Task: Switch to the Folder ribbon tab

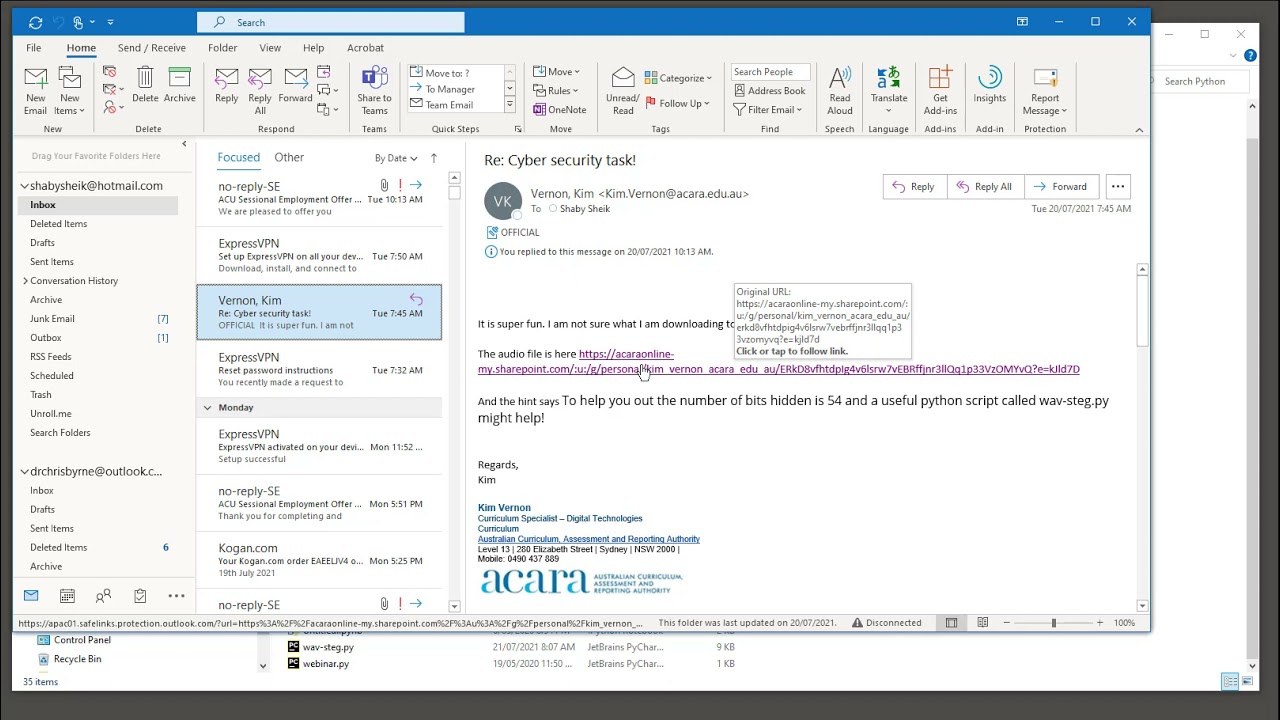Action: pyautogui.click(x=222, y=48)
